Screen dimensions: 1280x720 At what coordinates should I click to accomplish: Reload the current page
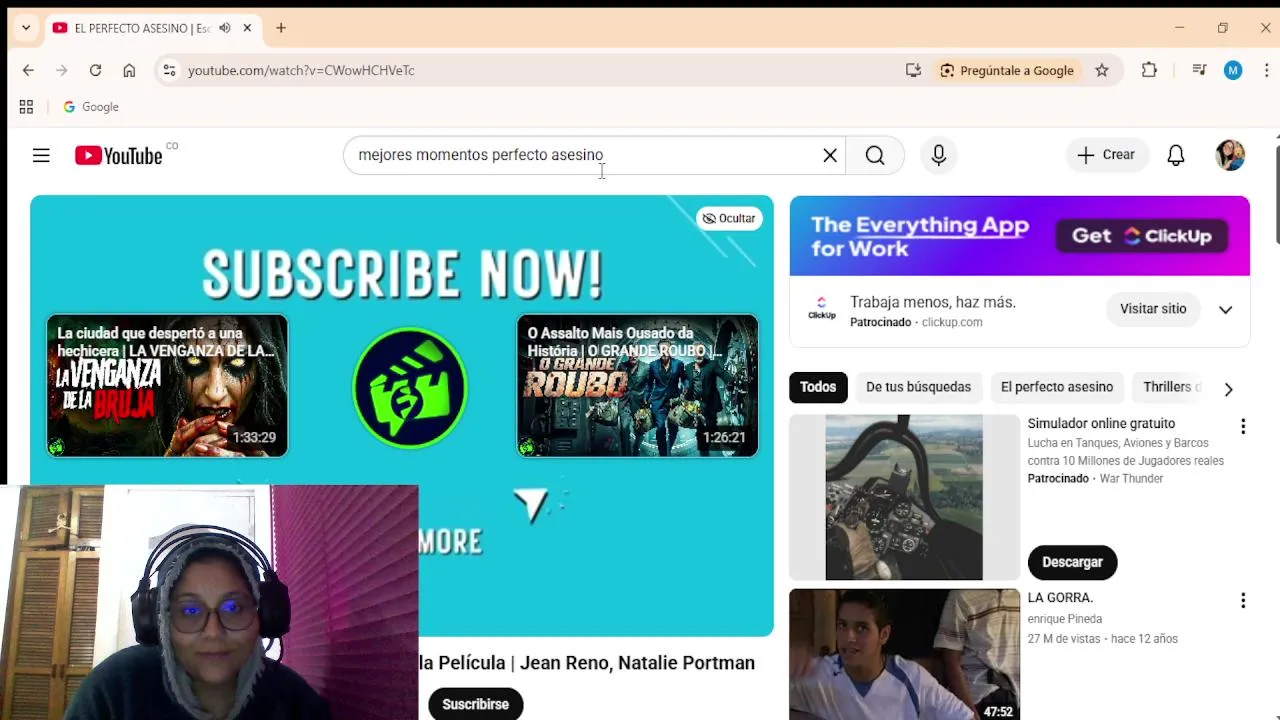(x=95, y=70)
